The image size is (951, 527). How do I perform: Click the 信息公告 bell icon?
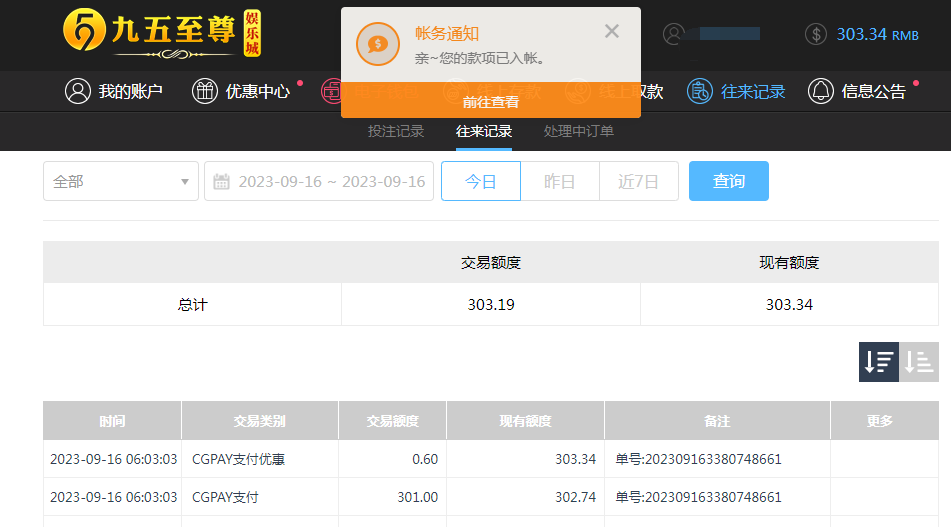[x=821, y=91]
